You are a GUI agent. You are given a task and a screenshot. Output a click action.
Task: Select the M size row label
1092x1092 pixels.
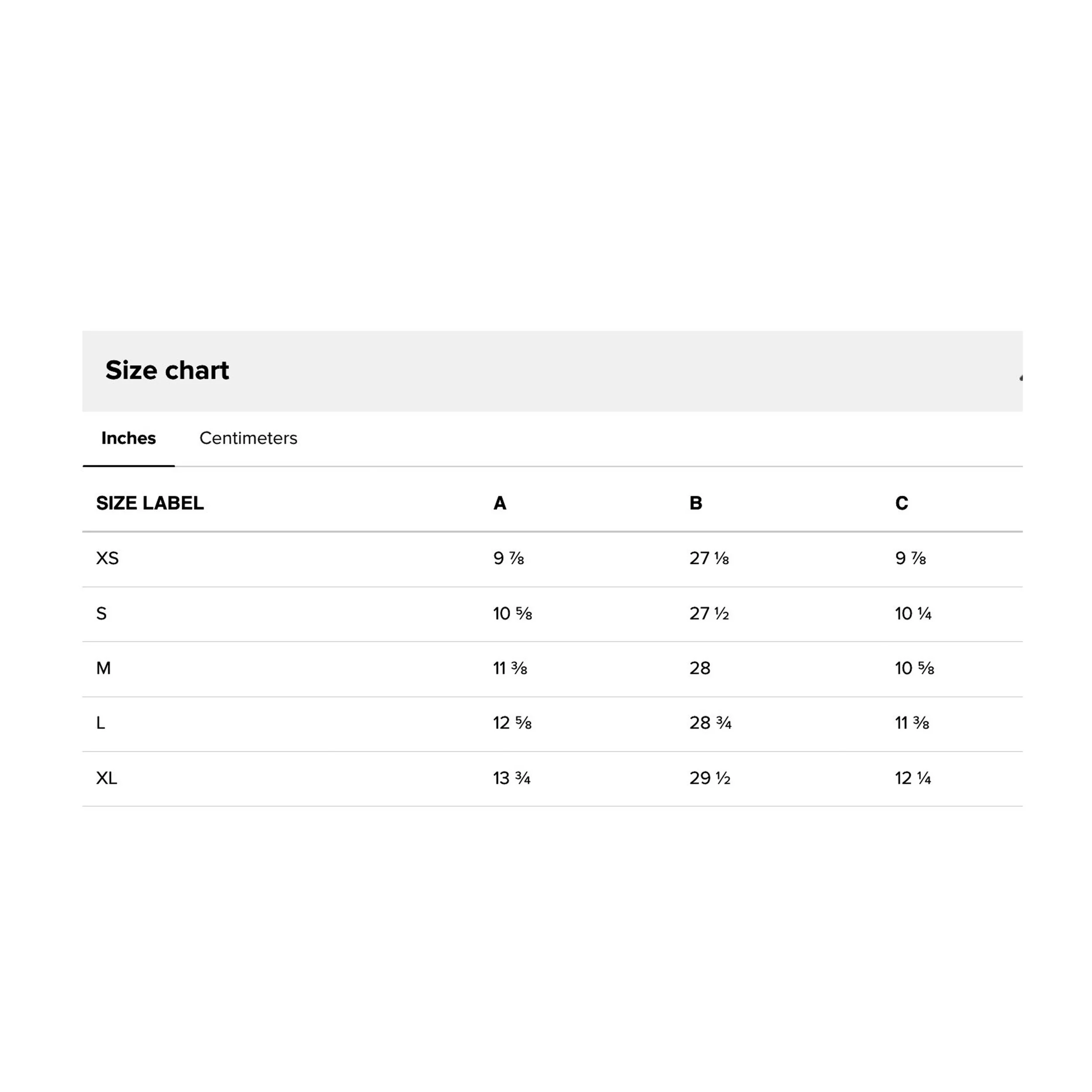[104, 668]
